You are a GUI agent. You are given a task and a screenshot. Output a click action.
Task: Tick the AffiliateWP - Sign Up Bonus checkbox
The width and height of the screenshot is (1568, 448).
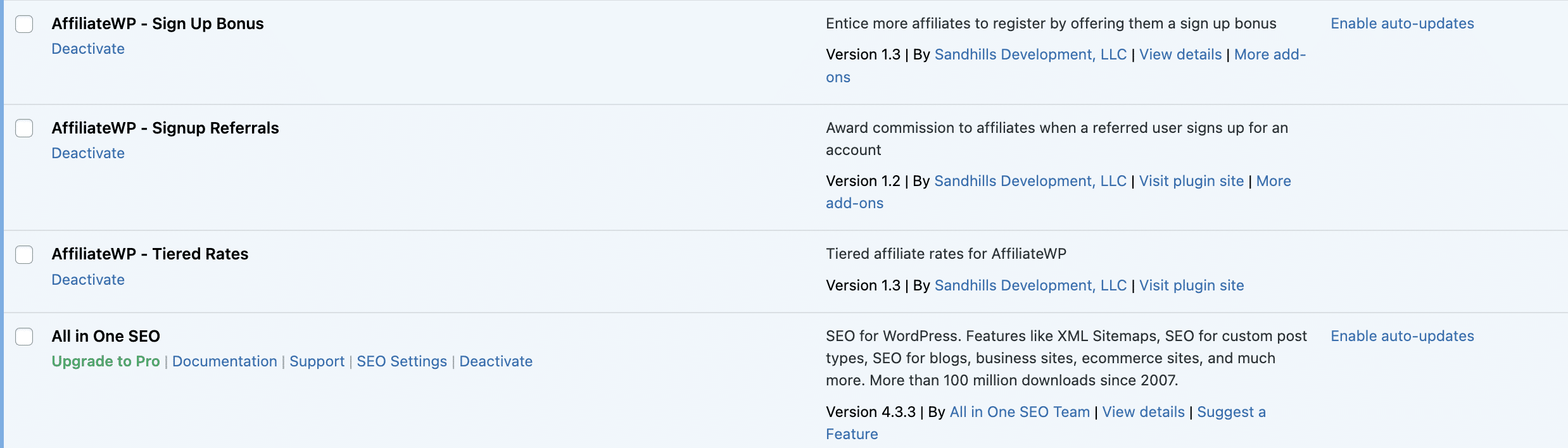[24, 24]
